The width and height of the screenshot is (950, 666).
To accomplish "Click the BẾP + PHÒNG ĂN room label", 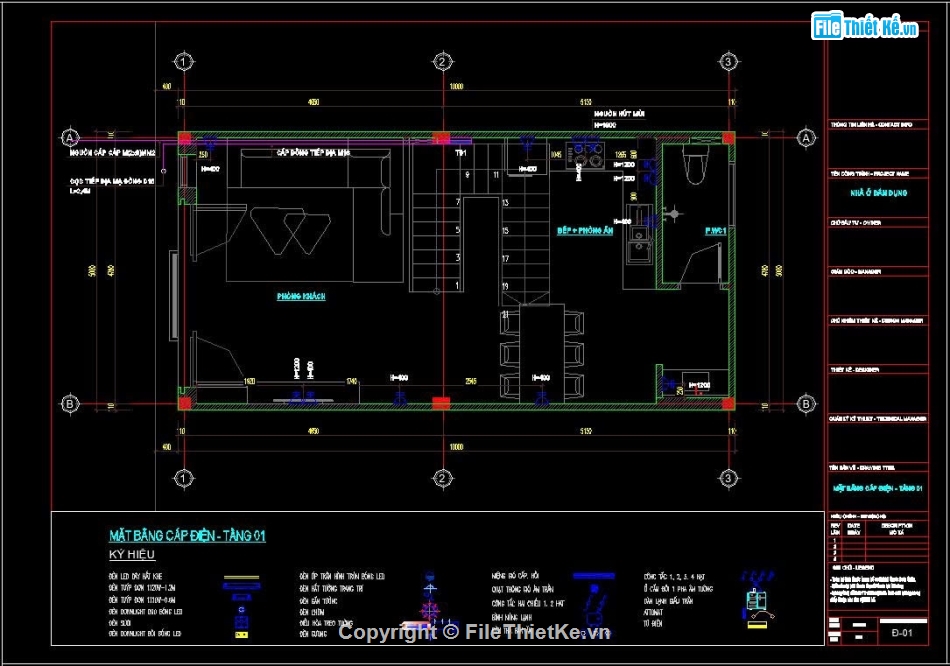I will pos(585,231).
